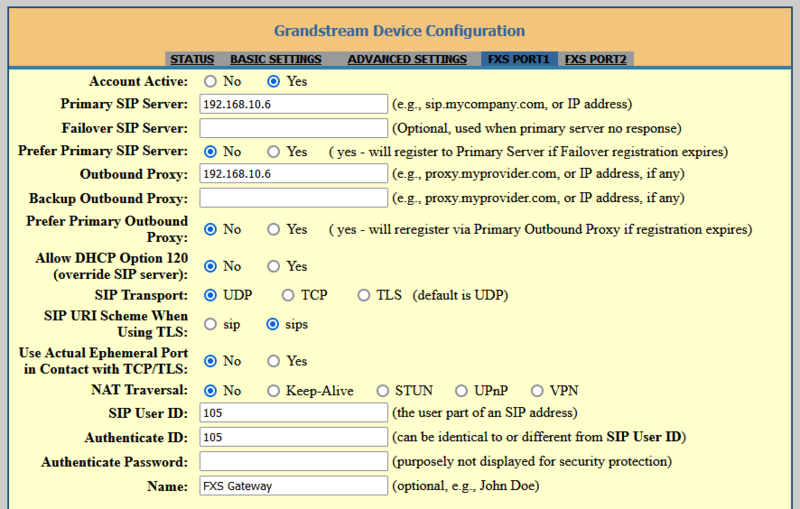Click the 'Account Active:' label
This screenshot has height=509, width=800.
[138, 82]
